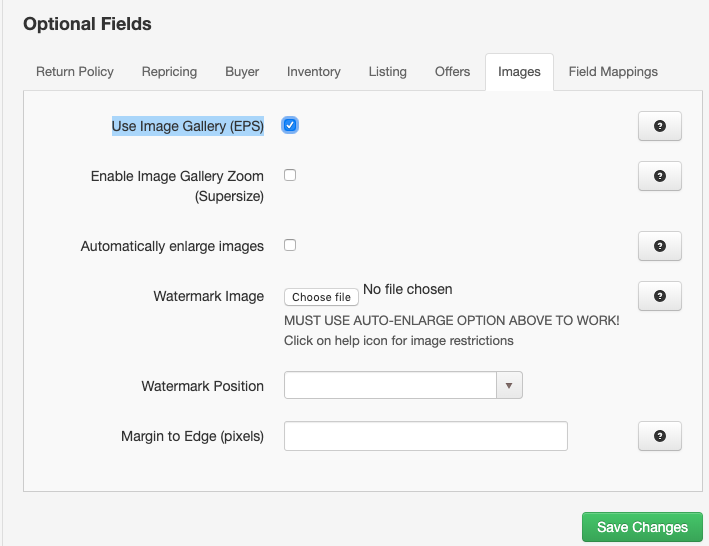The width and height of the screenshot is (709, 546).
Task: Go to the Buyer tab
Action: click(x=242, y=72)
